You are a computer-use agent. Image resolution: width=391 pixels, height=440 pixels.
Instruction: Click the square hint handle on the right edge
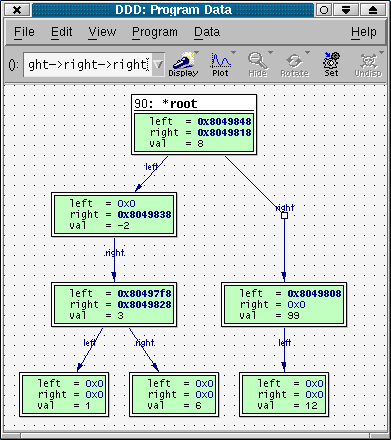click(284, 216)
